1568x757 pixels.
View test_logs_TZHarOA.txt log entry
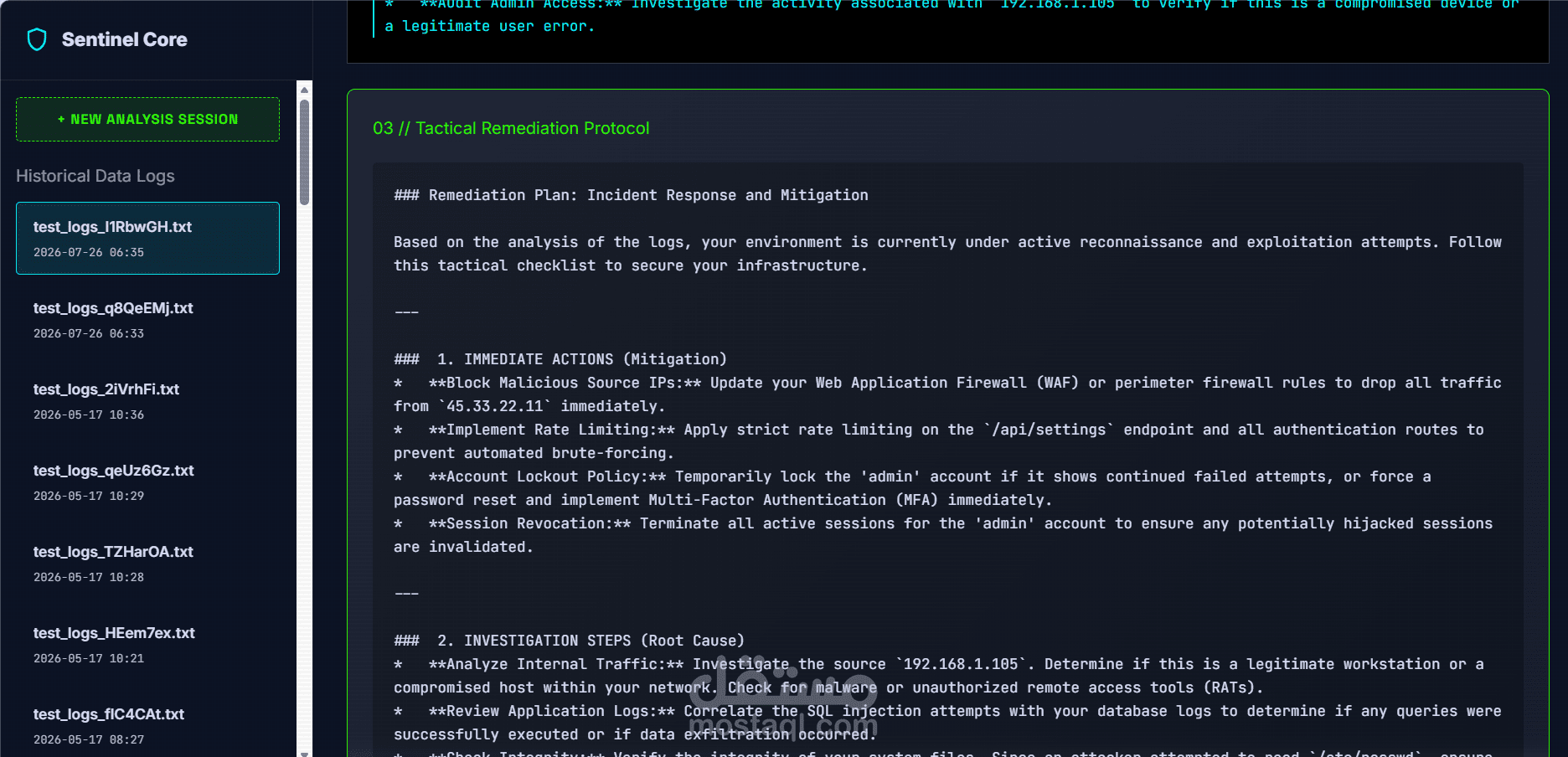(x=147, y=563)
